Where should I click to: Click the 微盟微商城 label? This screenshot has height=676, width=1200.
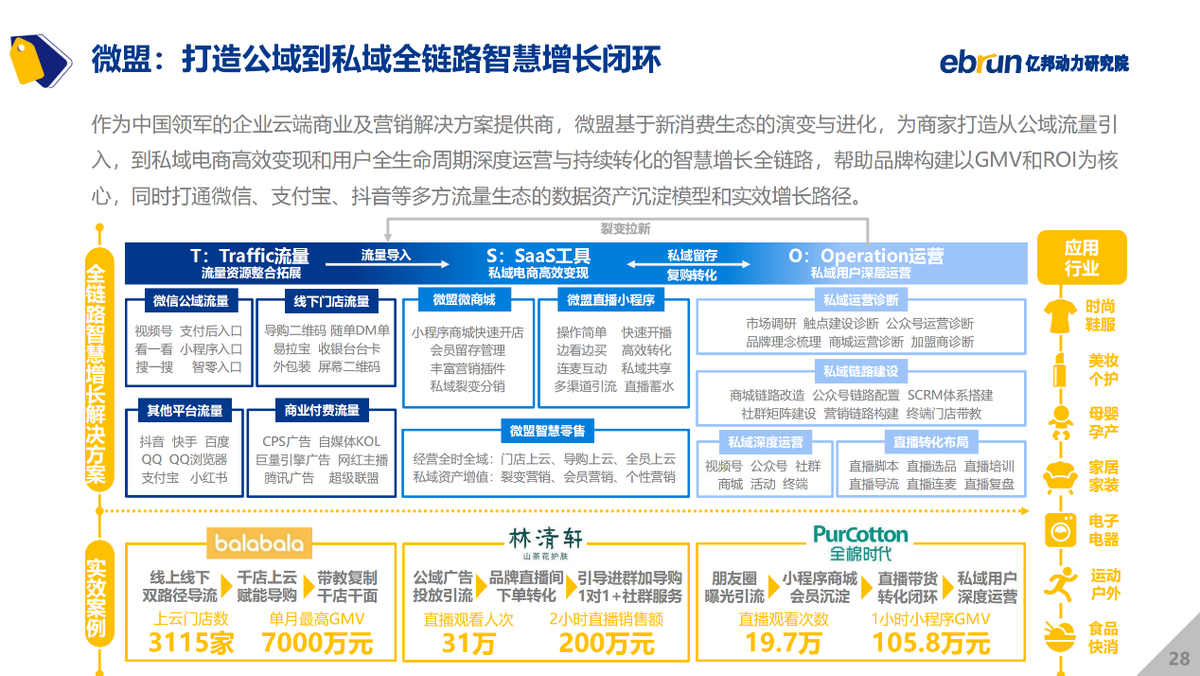(465, 299)
